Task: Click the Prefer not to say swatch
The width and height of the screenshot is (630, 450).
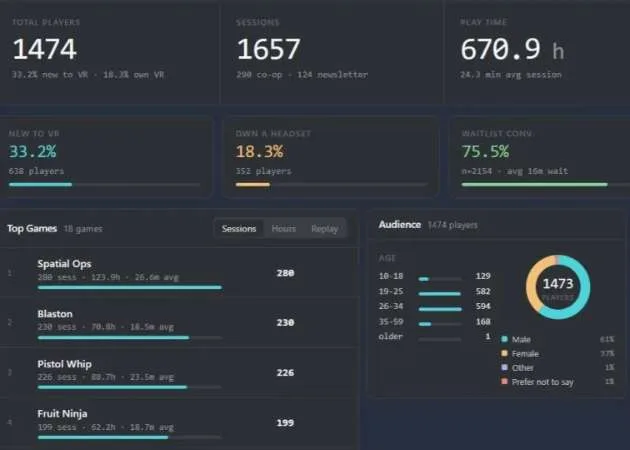Action: pyautogui.click(x=505, y=381)
